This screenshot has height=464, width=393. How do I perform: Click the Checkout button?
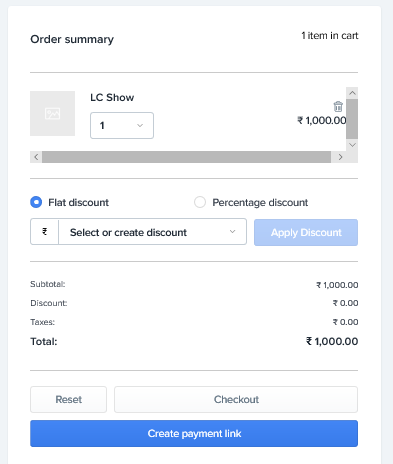pyautogui.click(x=236, y=399)
